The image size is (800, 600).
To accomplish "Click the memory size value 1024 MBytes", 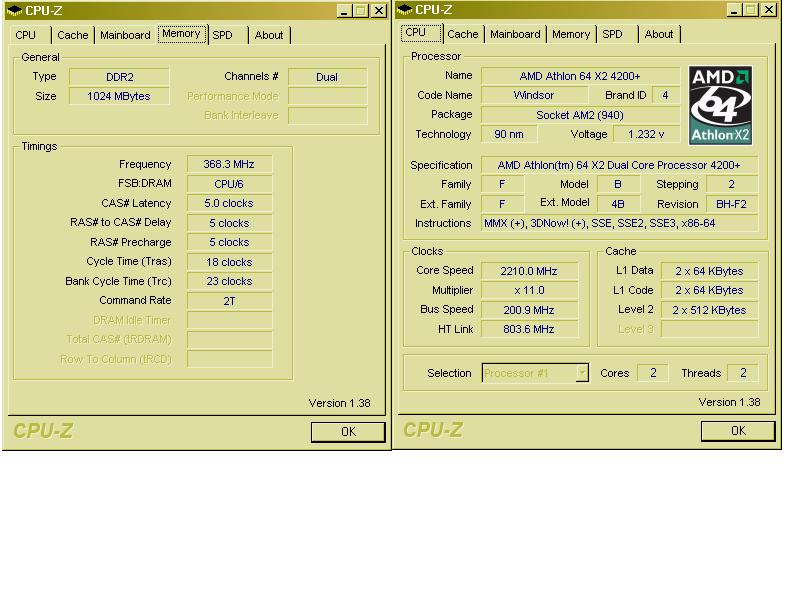I will click(119, 96).
